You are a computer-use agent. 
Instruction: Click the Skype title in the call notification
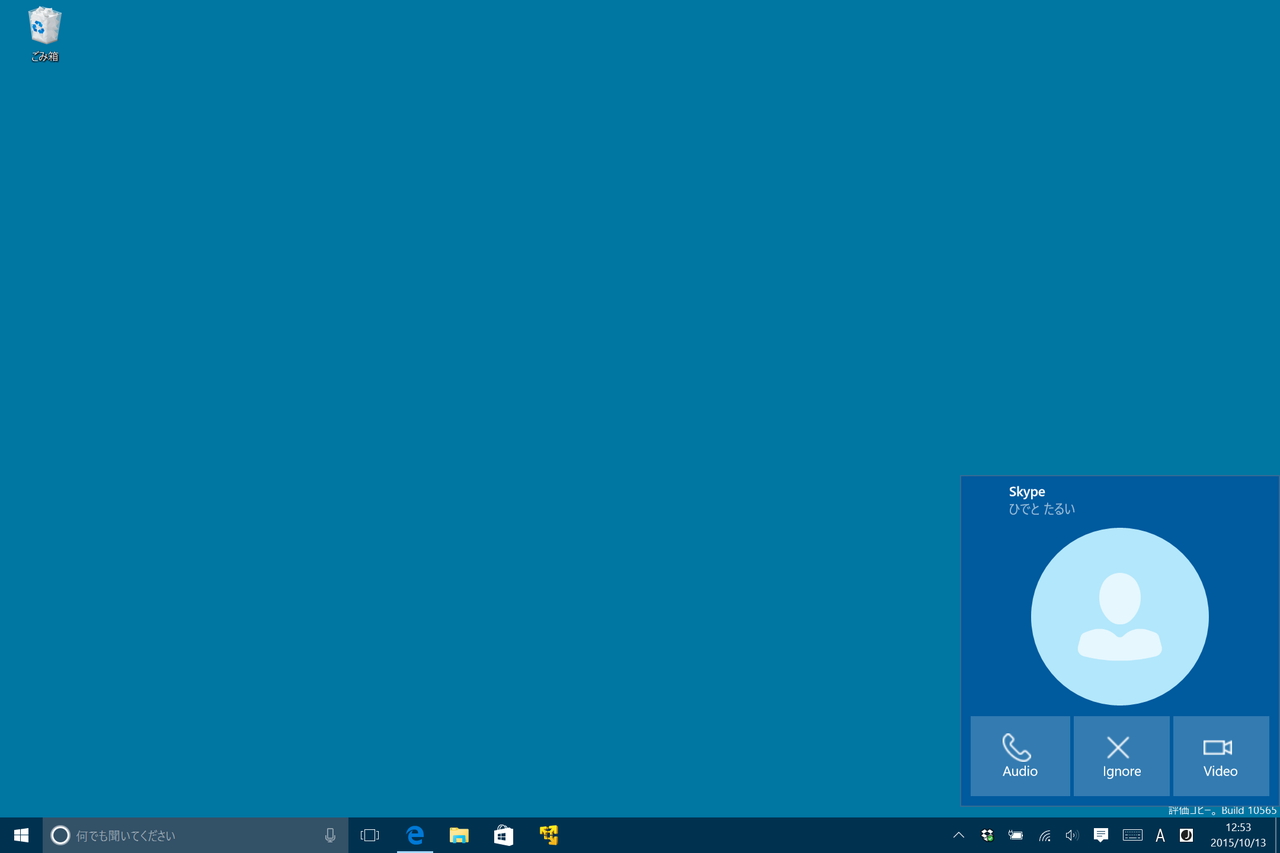1027,492
